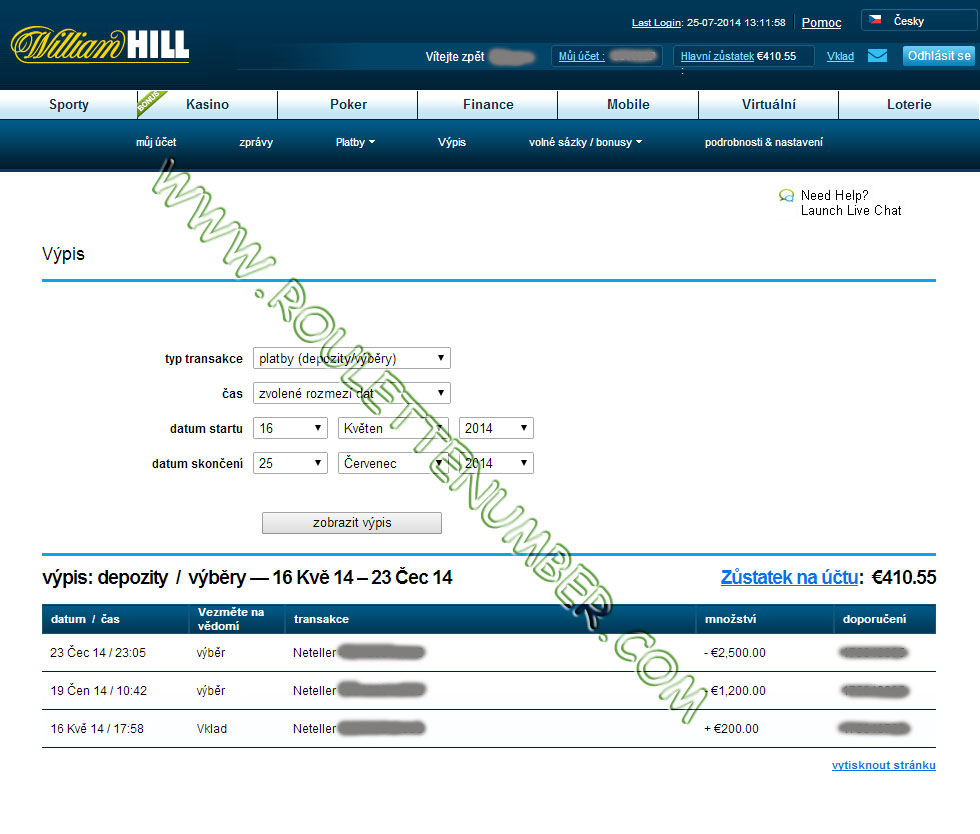The image size is (980, 834).
Task: Click the - €2,500.00 amount
Action: (x=734, y=653)
